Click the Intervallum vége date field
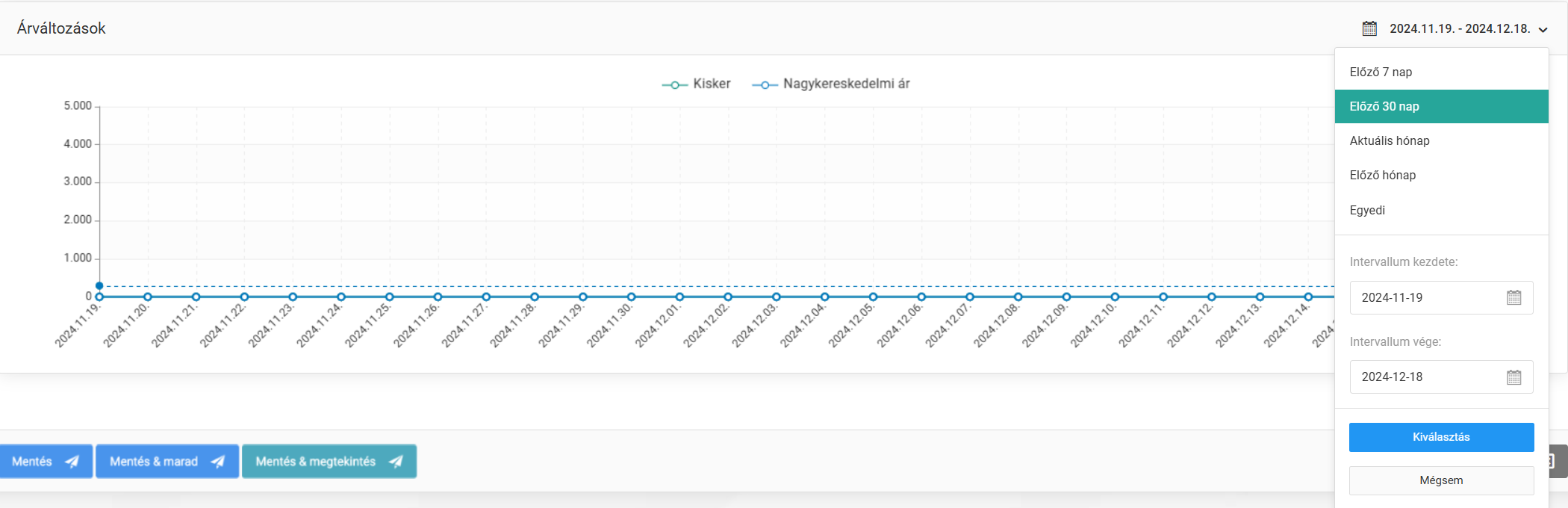Screen dimensions: 1568x508 point(1426,377)
